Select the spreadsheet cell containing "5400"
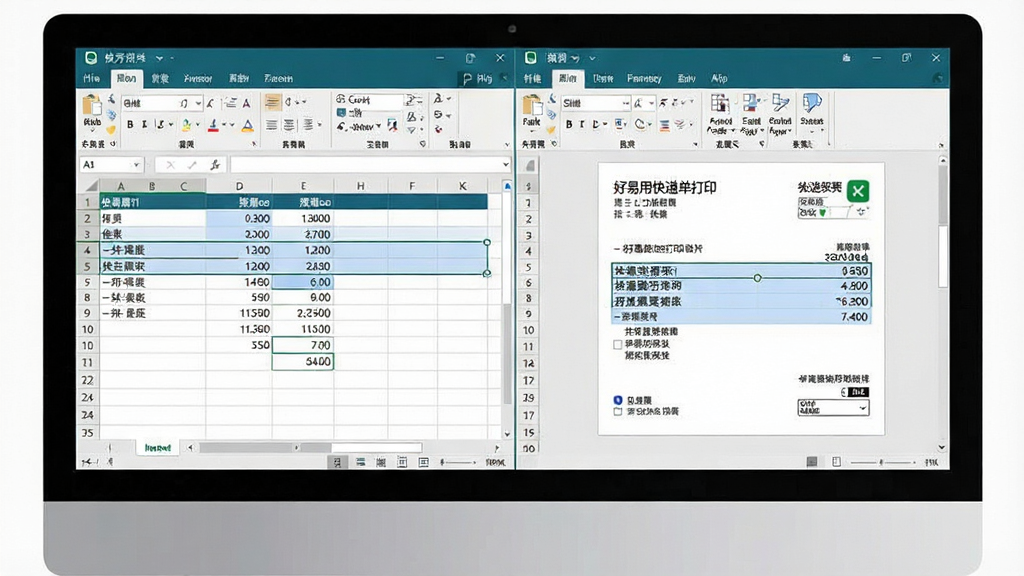Viewport: 1024px width, 576px height. point(303,362)
